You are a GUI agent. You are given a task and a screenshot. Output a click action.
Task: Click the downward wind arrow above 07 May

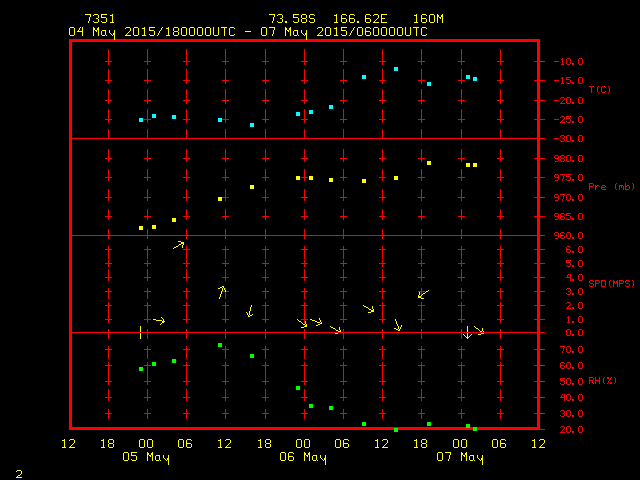click(467, 332)
